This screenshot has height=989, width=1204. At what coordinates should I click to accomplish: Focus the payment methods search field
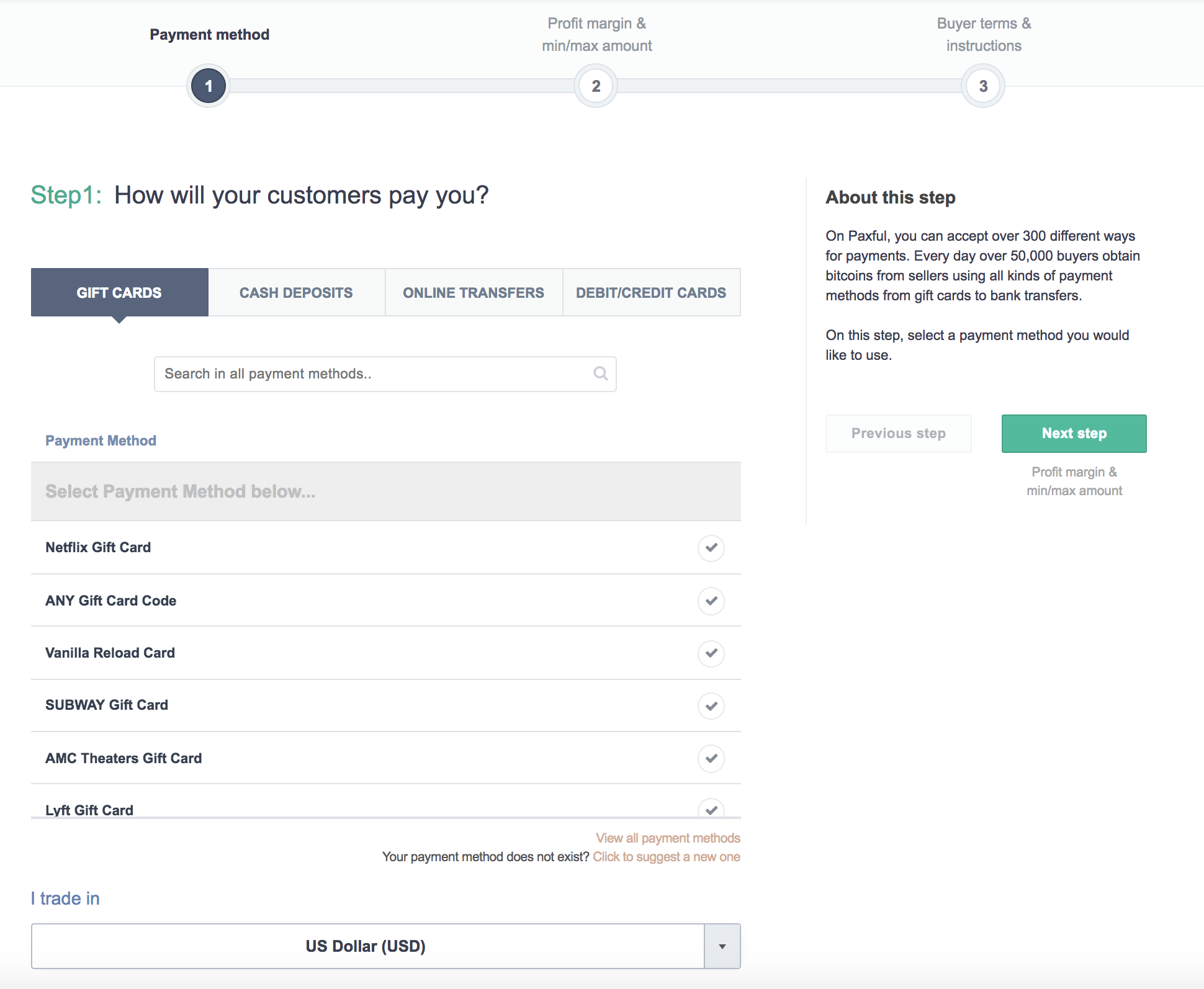372,374
